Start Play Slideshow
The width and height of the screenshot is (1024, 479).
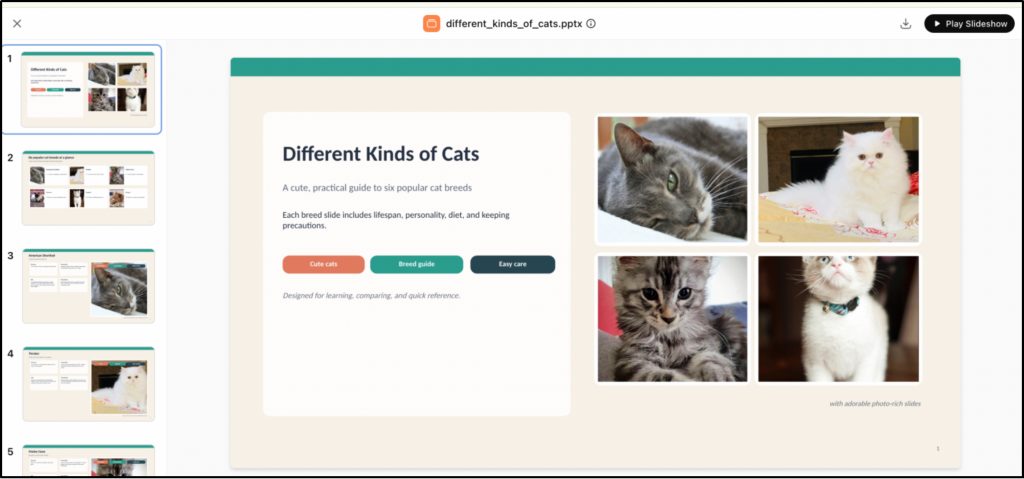(x=969, y=24)
